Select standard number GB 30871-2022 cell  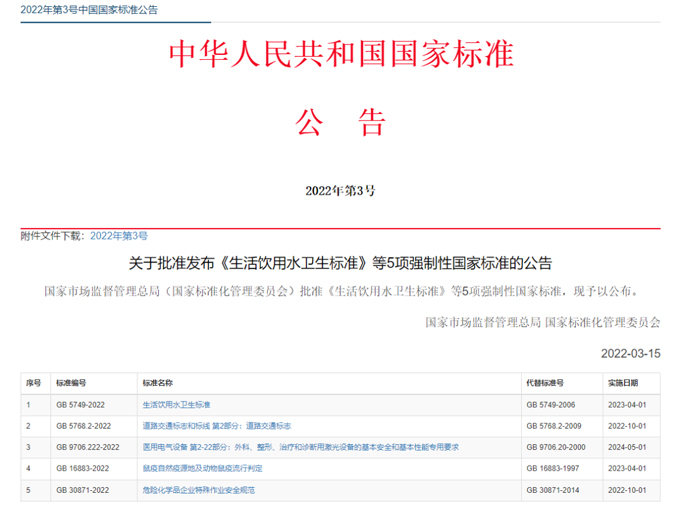click(83, 489)
